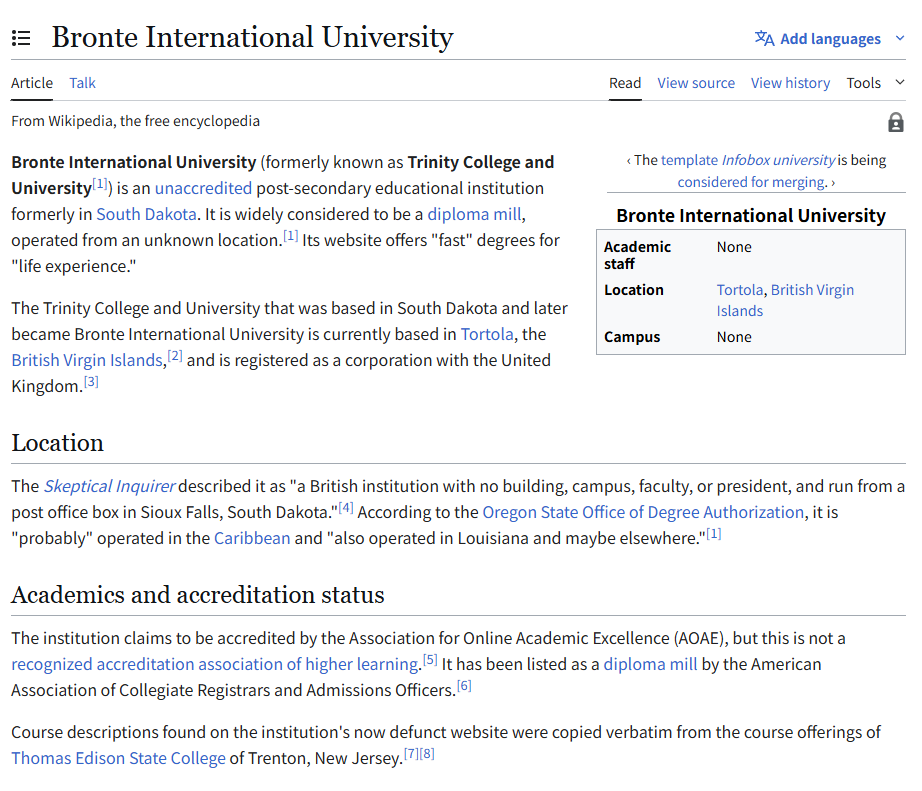The image size is (922, 791).
Task: Click citation reference [4] in the Location section
Action: tap(346, 507)
